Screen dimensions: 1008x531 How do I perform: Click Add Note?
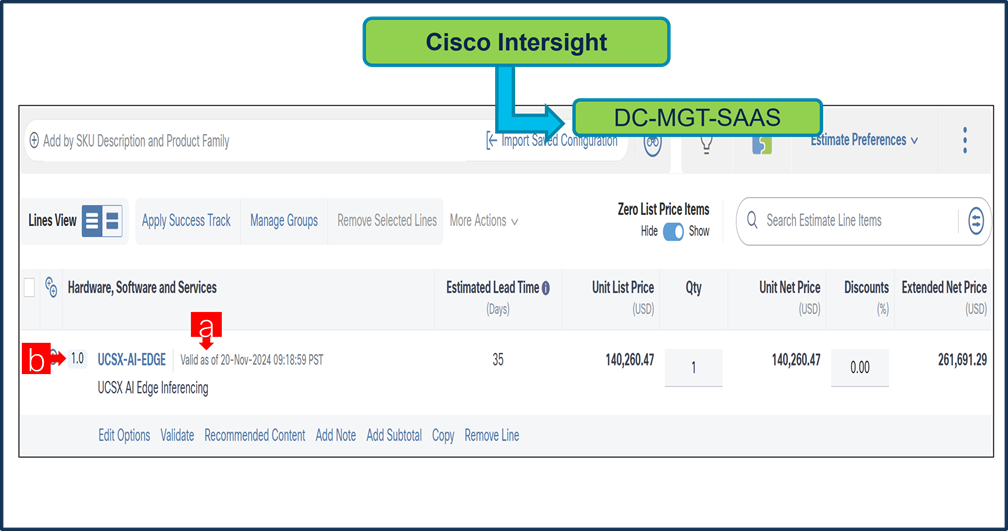[x=336, y=435]
